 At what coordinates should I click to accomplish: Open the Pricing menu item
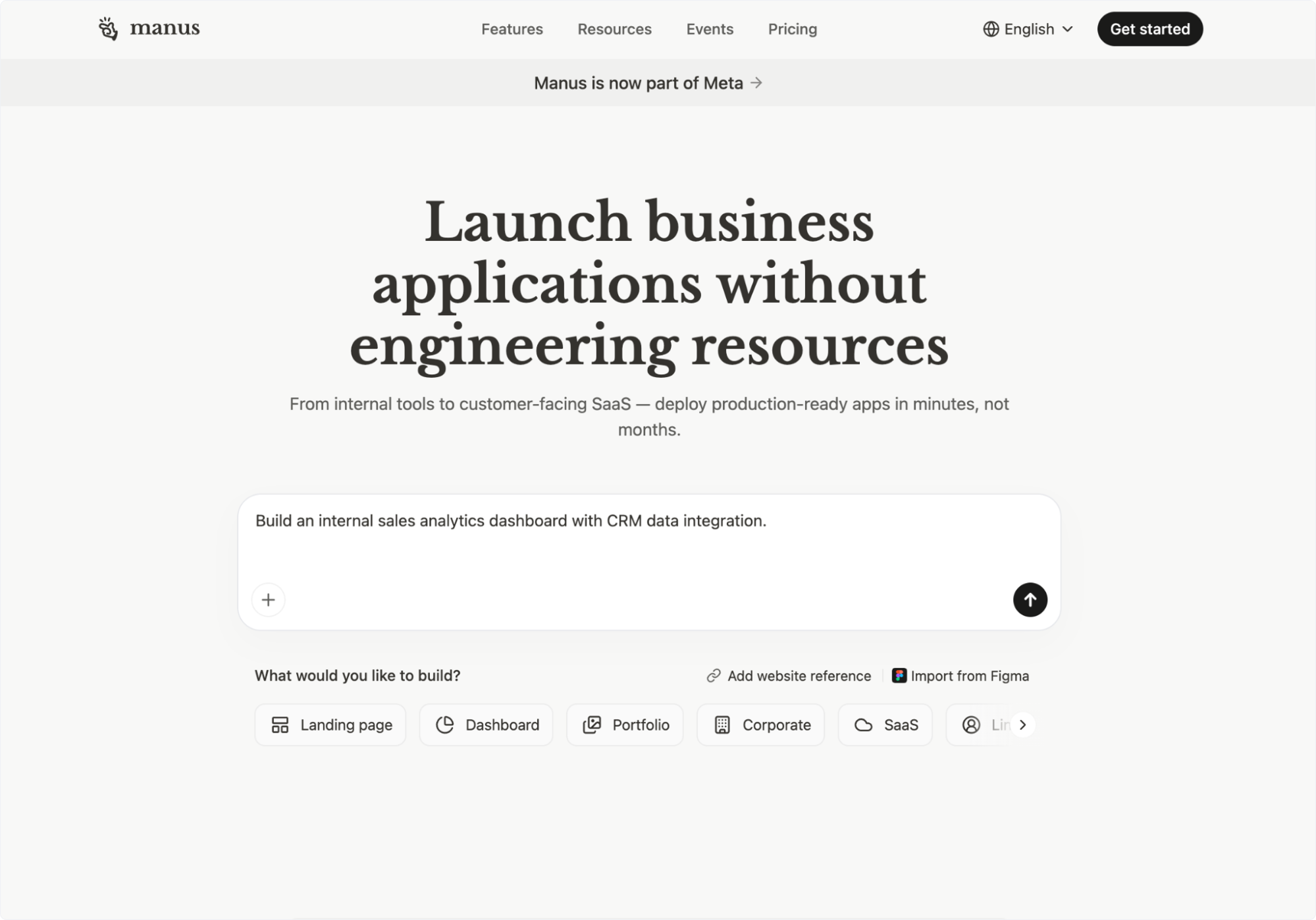[x=792, y=29]
